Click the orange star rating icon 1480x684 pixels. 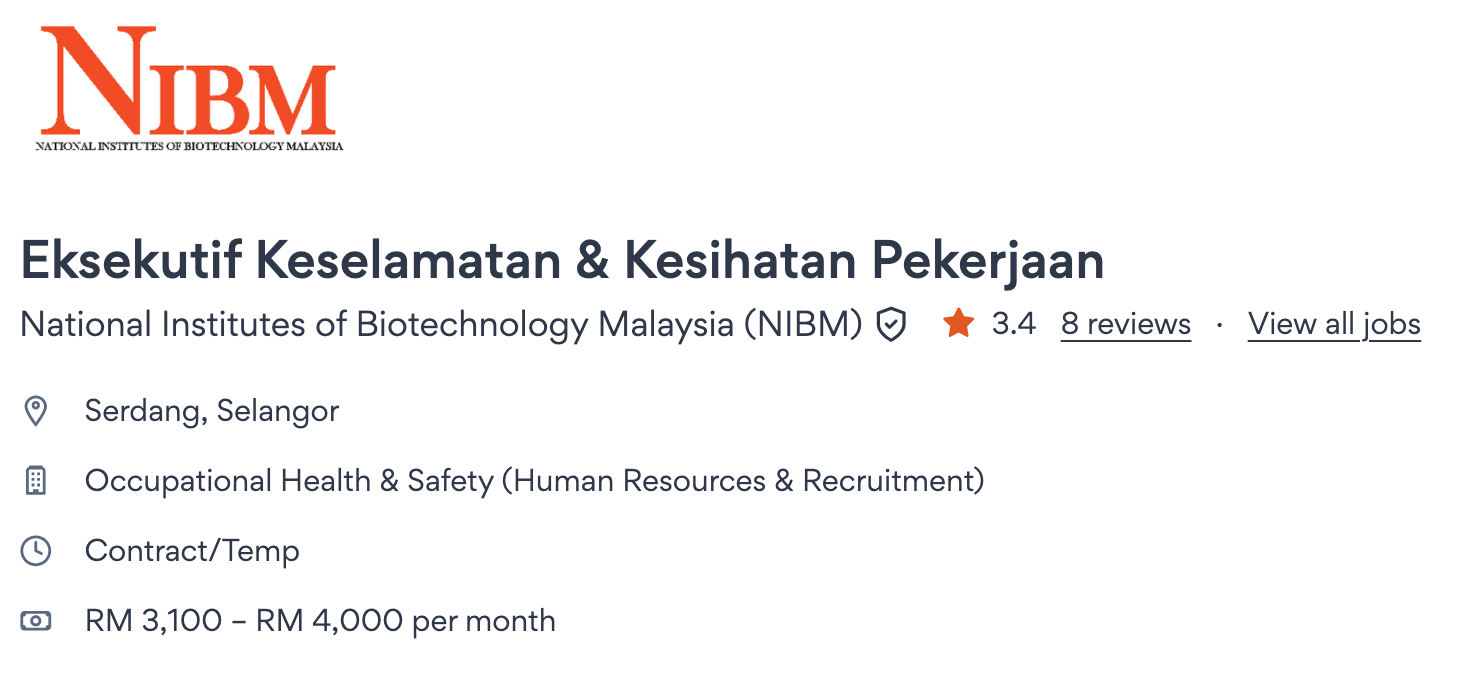click(958, 324)
